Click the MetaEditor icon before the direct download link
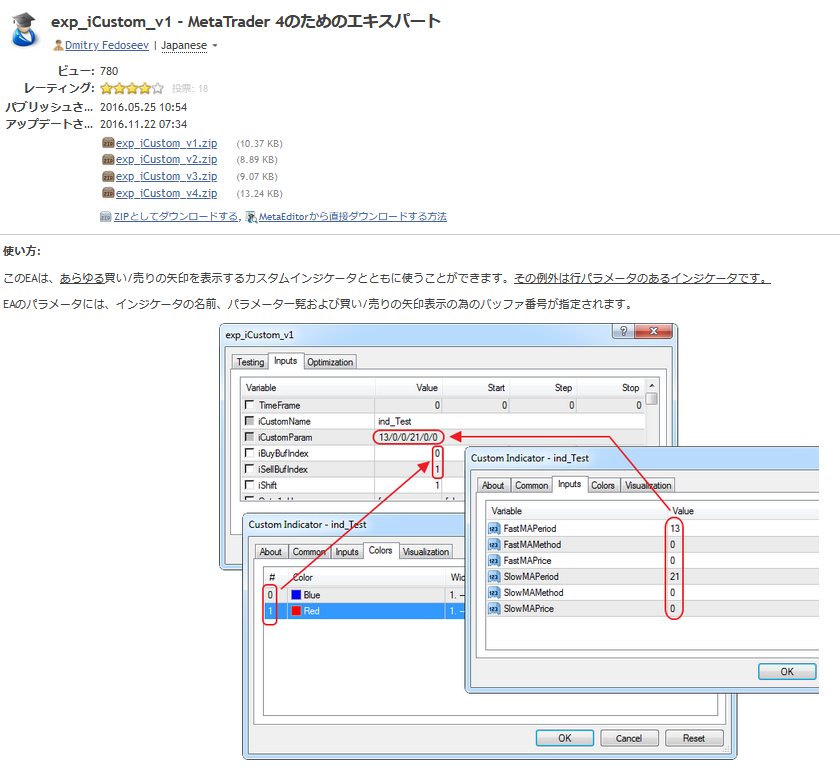 251,216
